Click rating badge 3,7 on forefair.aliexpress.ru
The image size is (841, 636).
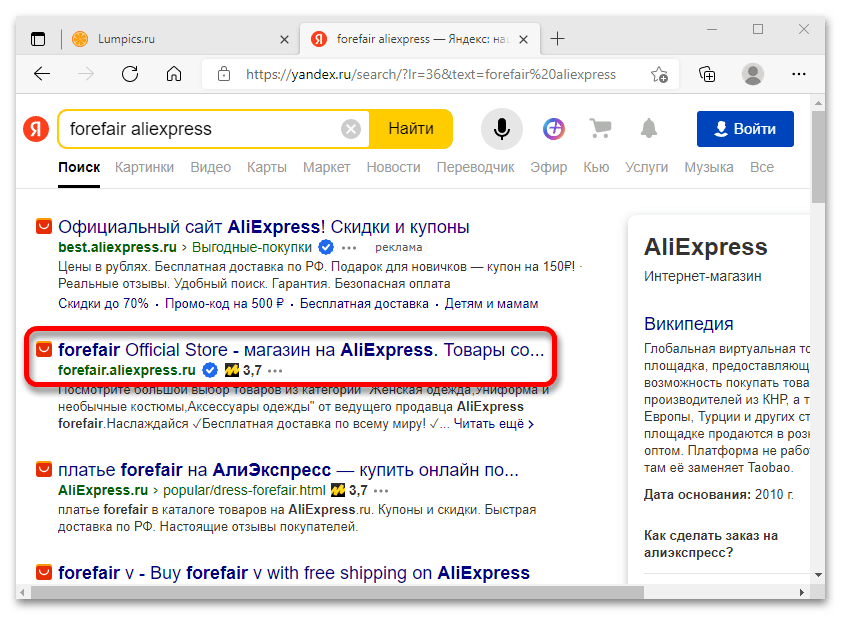click(243, 370)
